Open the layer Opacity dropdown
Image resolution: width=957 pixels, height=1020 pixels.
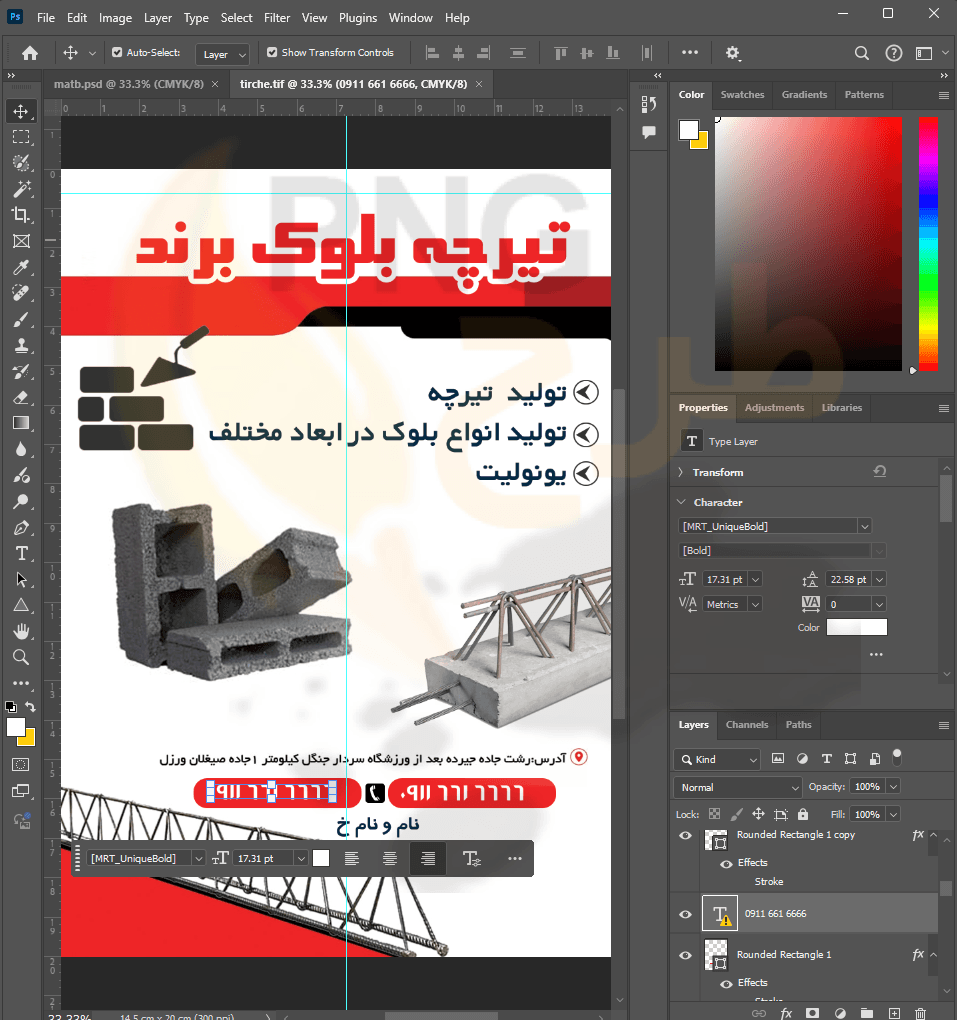pyautogui.click(x=894, y=786)
